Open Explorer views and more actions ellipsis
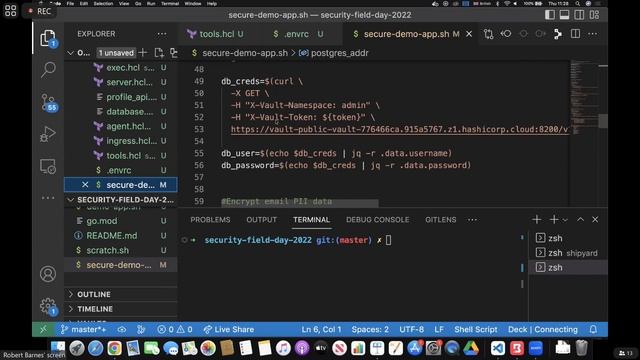Screen dimensions: 640x360 (162, 34)
